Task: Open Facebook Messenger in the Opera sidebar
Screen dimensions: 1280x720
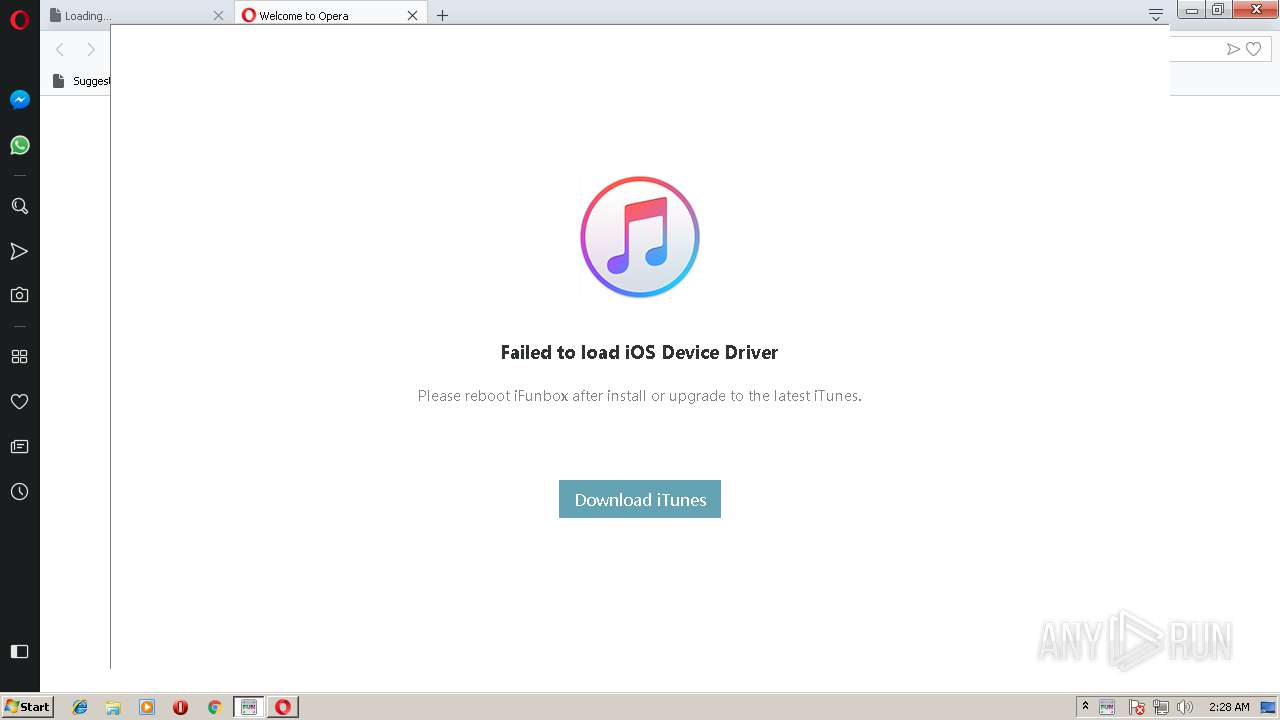Action: 19,100
